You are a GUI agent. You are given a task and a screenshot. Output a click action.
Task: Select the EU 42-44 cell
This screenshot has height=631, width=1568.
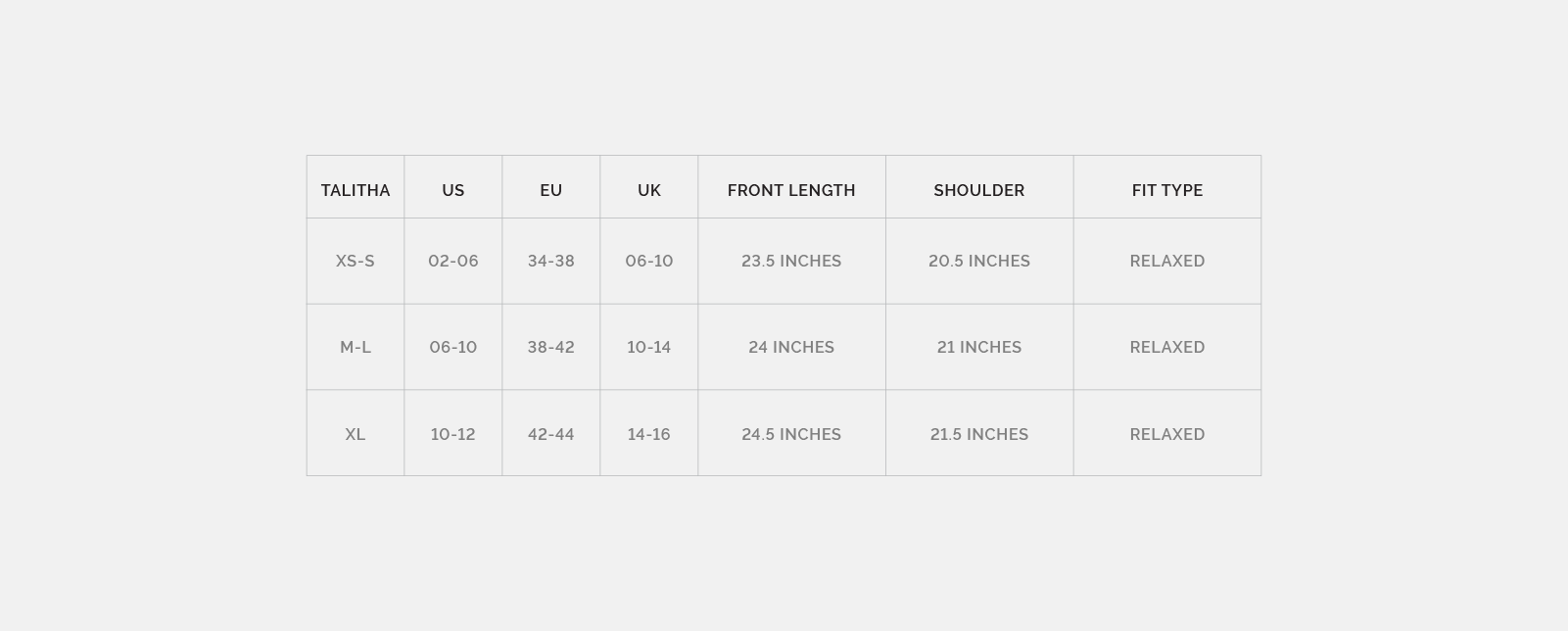coord(550,434)
